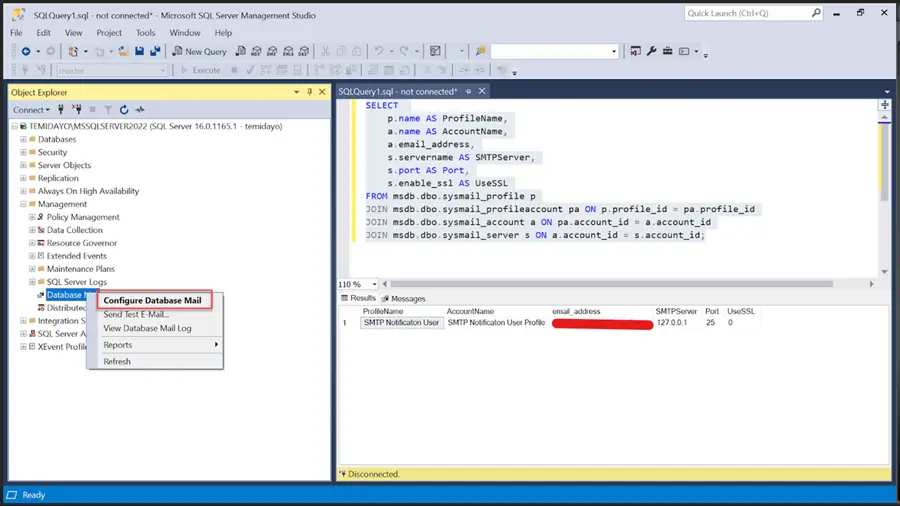Open the Connect dropdown in Object Explorer
900x507 pixels.
(x=31, y=110)
